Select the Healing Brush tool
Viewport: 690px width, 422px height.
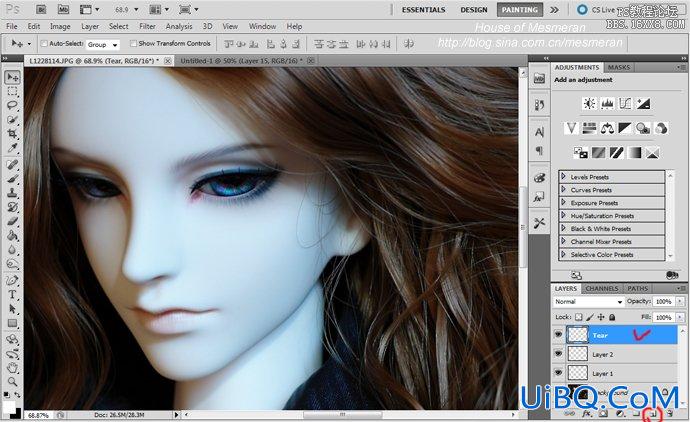[x=12, y=165]
